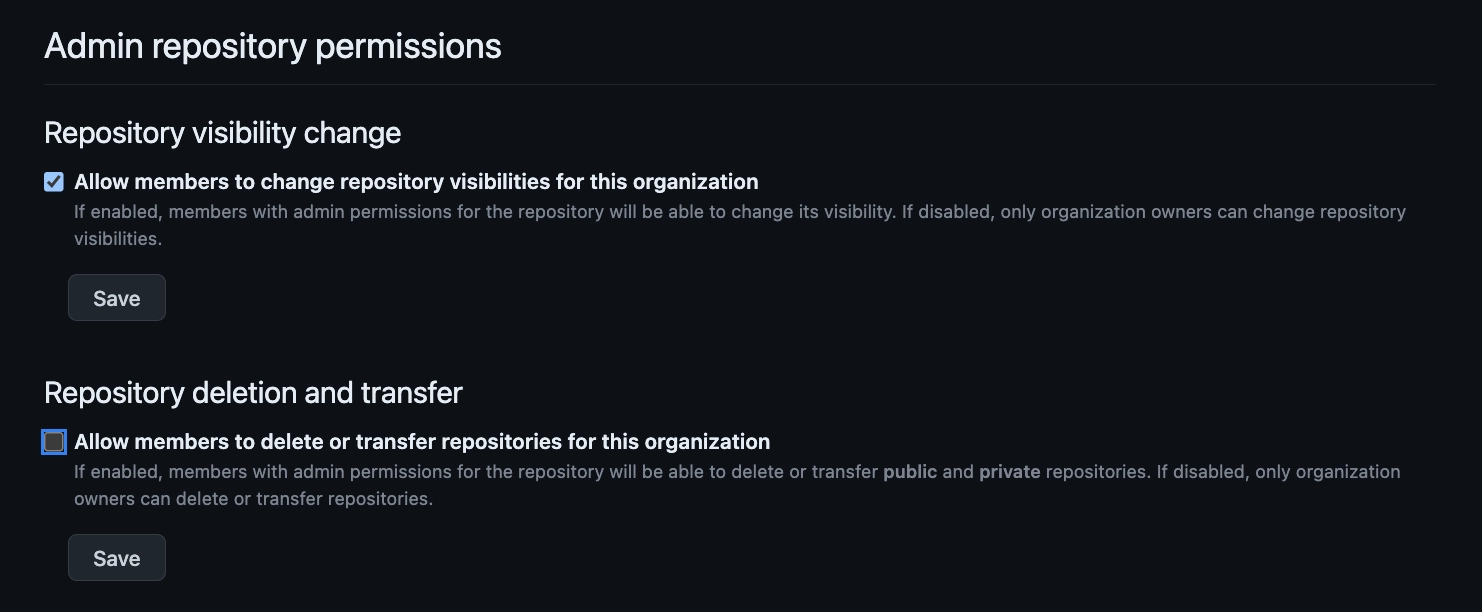Uncheck the repository visibilities change checkbox
1482x612 pixels.
54,182
